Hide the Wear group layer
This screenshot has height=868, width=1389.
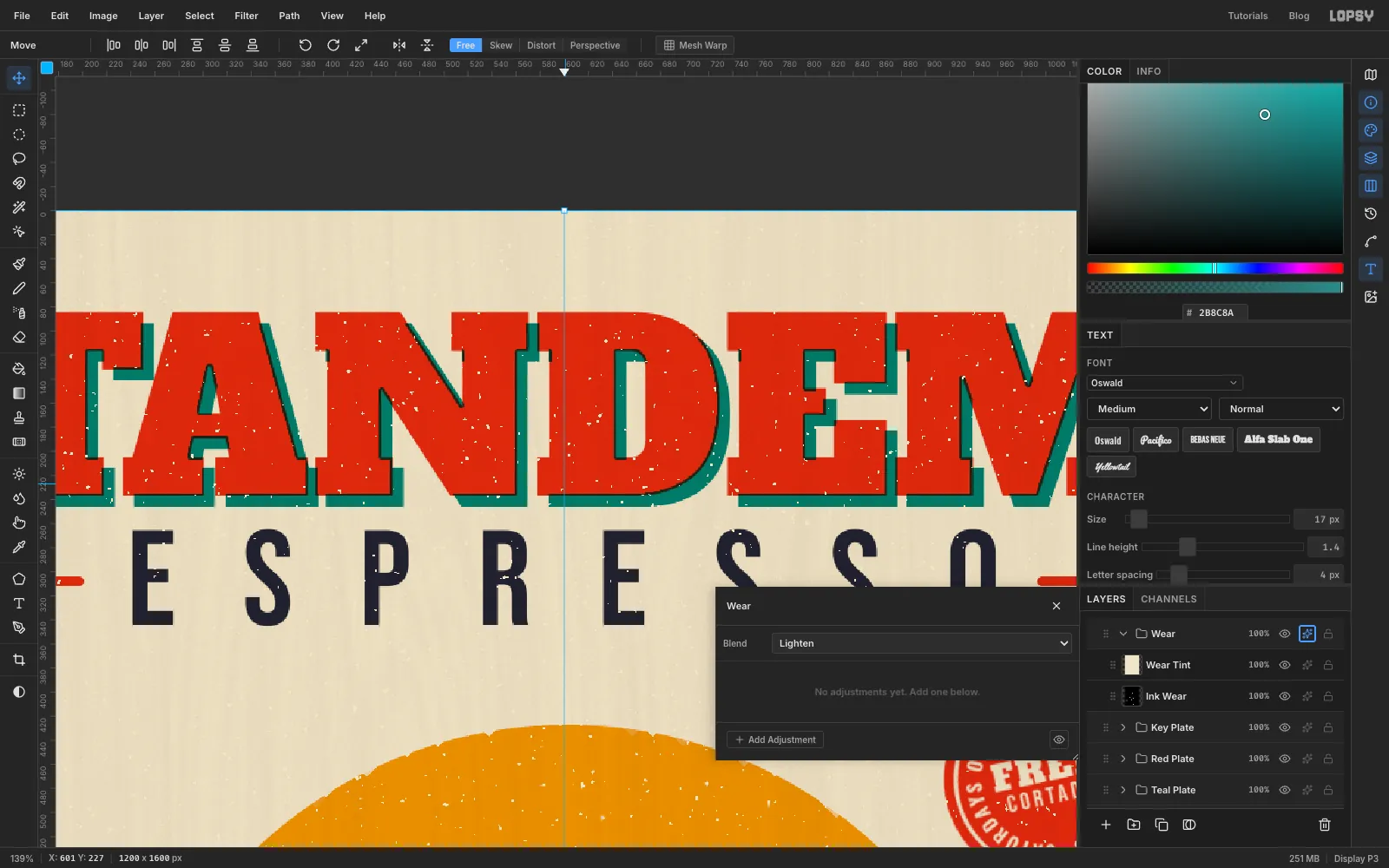click(1285, 634)
